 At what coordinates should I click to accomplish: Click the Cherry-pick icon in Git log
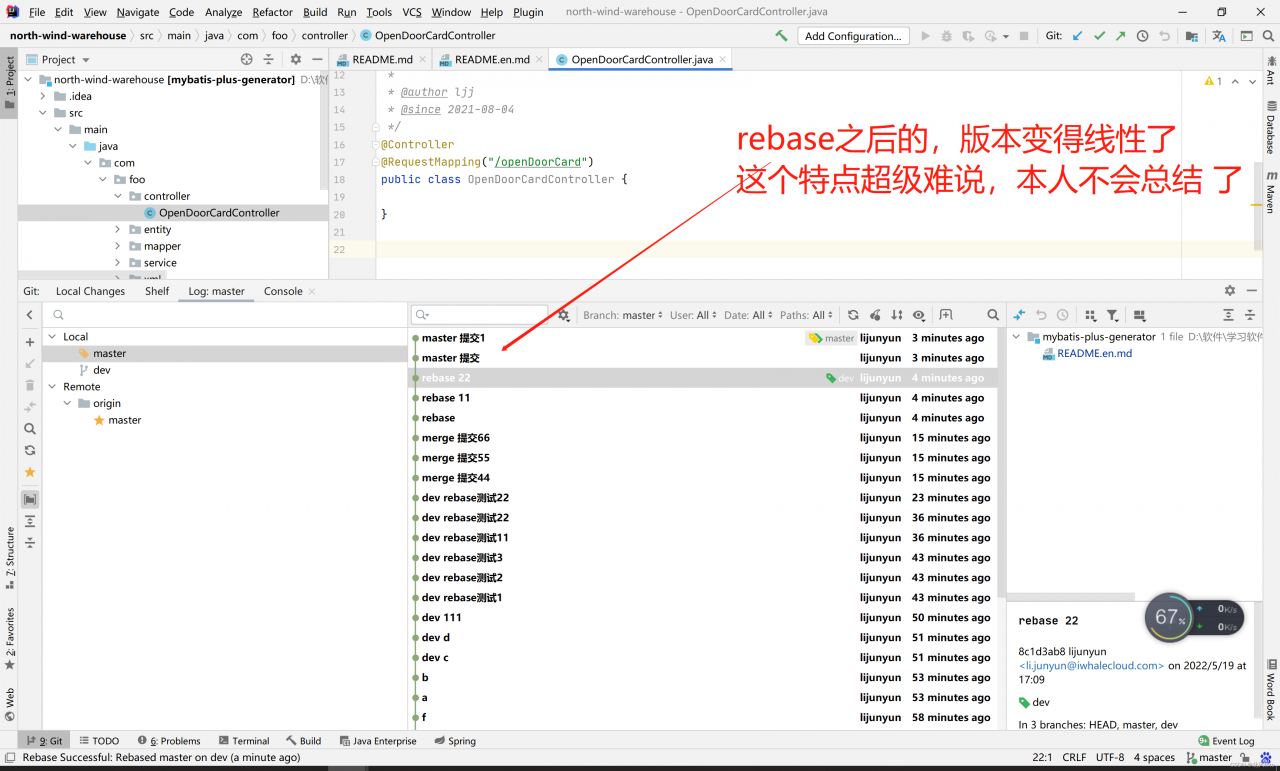pos(875,315)
